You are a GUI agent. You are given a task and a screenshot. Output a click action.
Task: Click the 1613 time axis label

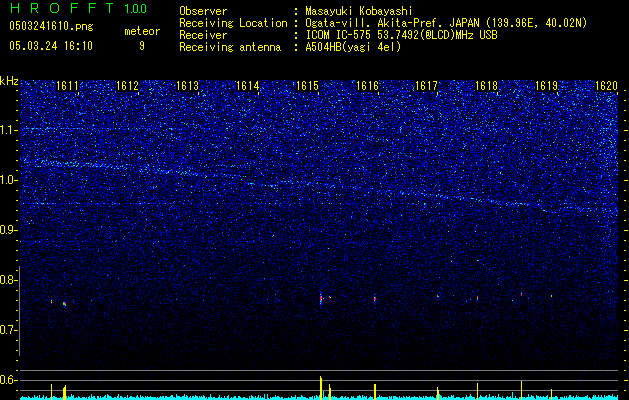click(x=187, y=85)
